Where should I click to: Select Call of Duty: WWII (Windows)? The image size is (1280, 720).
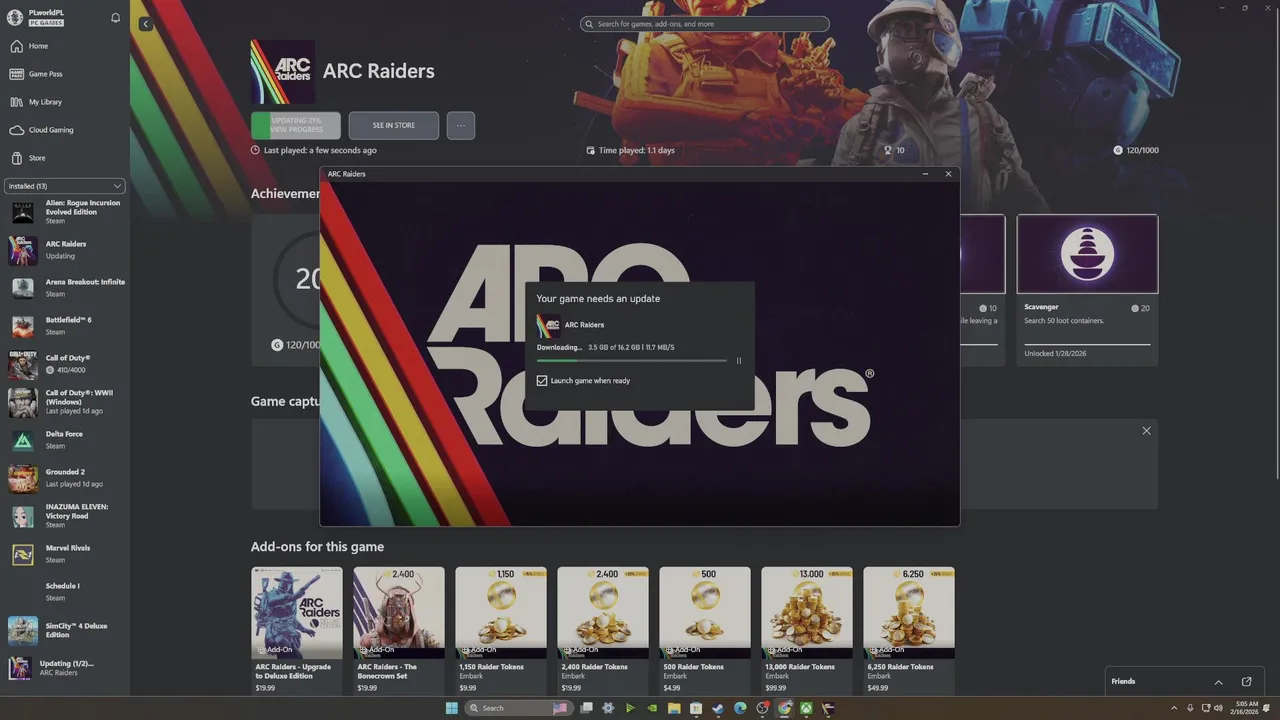point(65,401)
